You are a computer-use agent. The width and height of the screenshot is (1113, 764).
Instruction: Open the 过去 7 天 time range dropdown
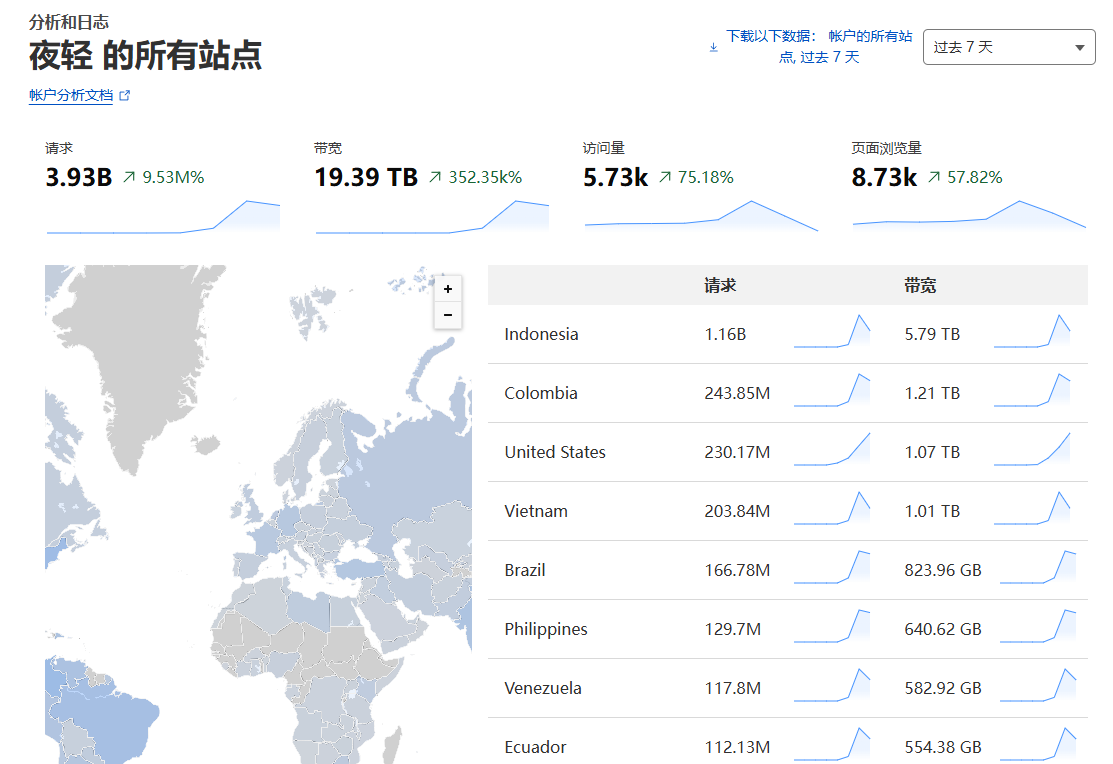point(1008,47)
